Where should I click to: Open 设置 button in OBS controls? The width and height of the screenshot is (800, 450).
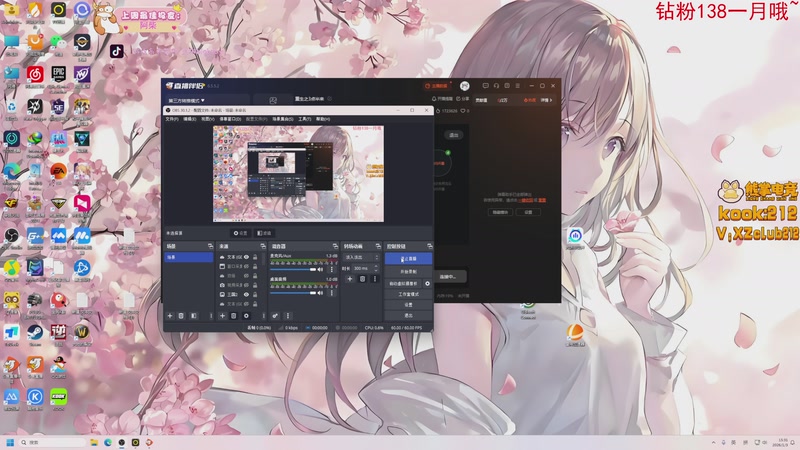point(408,305)
